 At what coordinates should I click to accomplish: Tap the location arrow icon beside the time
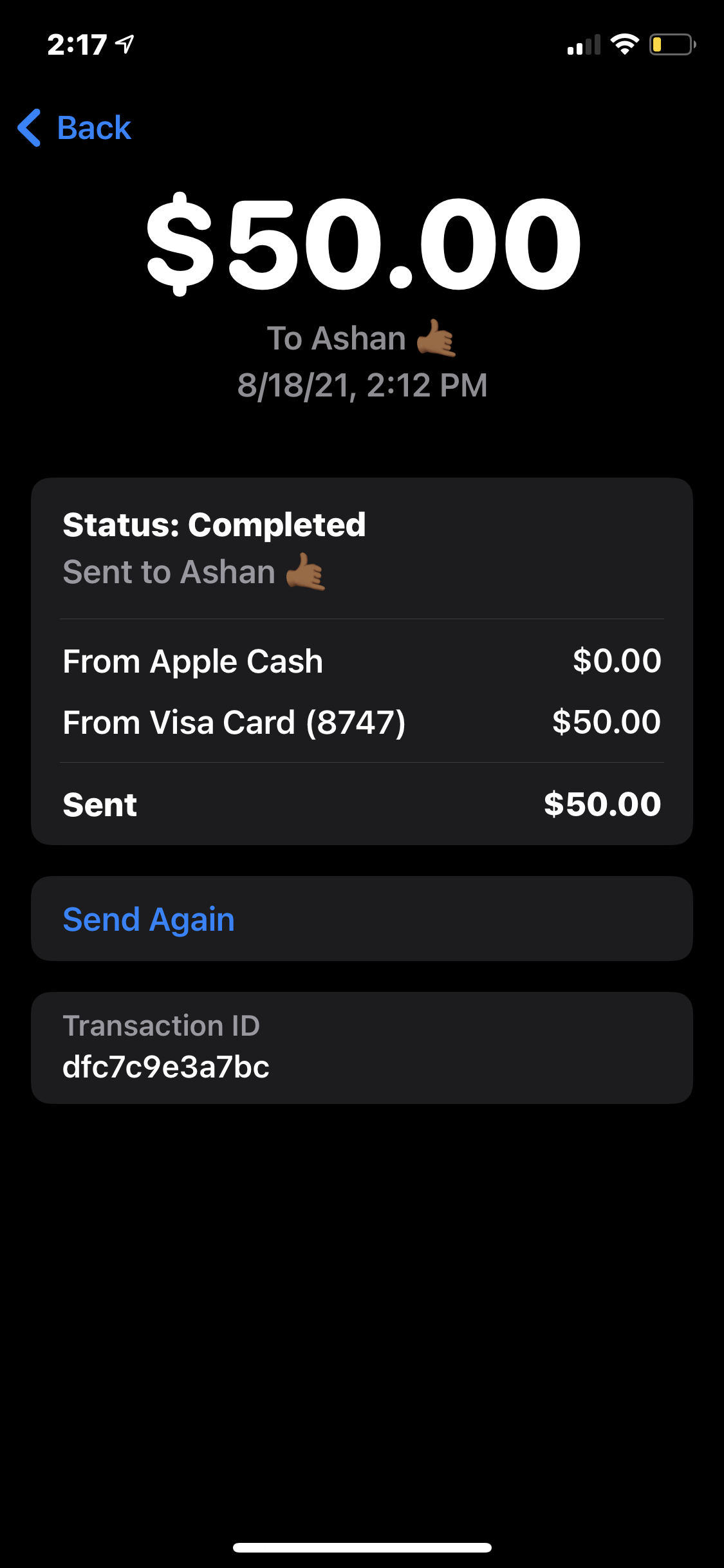click(x=125, y=44)
